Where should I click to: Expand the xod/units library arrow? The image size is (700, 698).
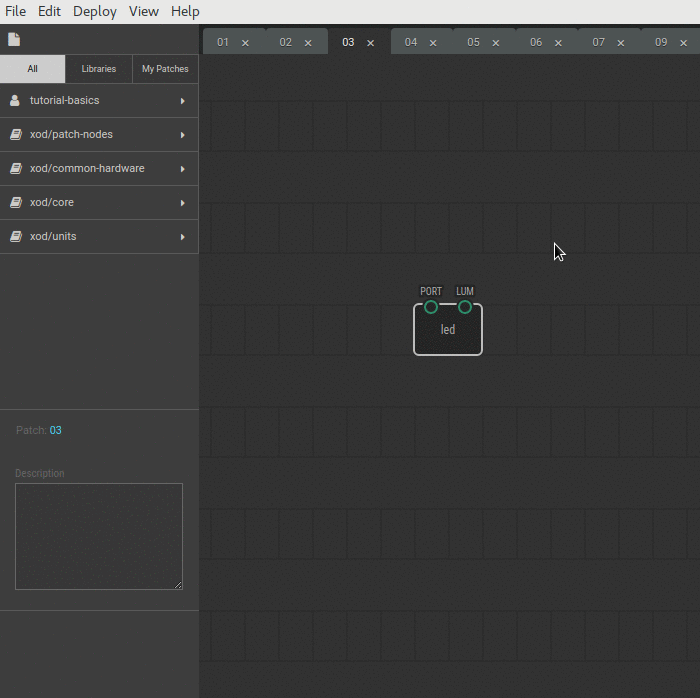(182, 237)
